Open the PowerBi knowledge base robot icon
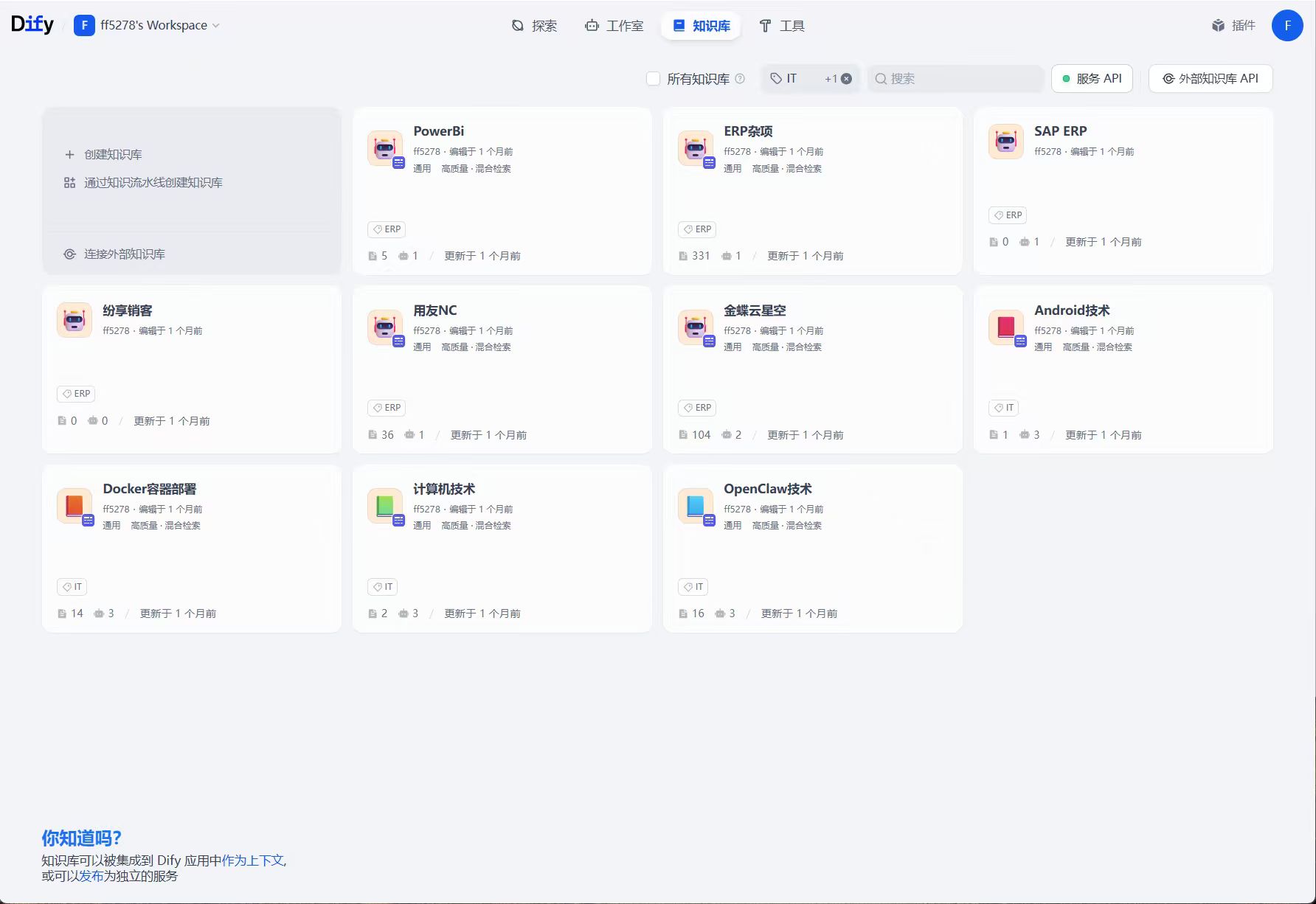 385,148
